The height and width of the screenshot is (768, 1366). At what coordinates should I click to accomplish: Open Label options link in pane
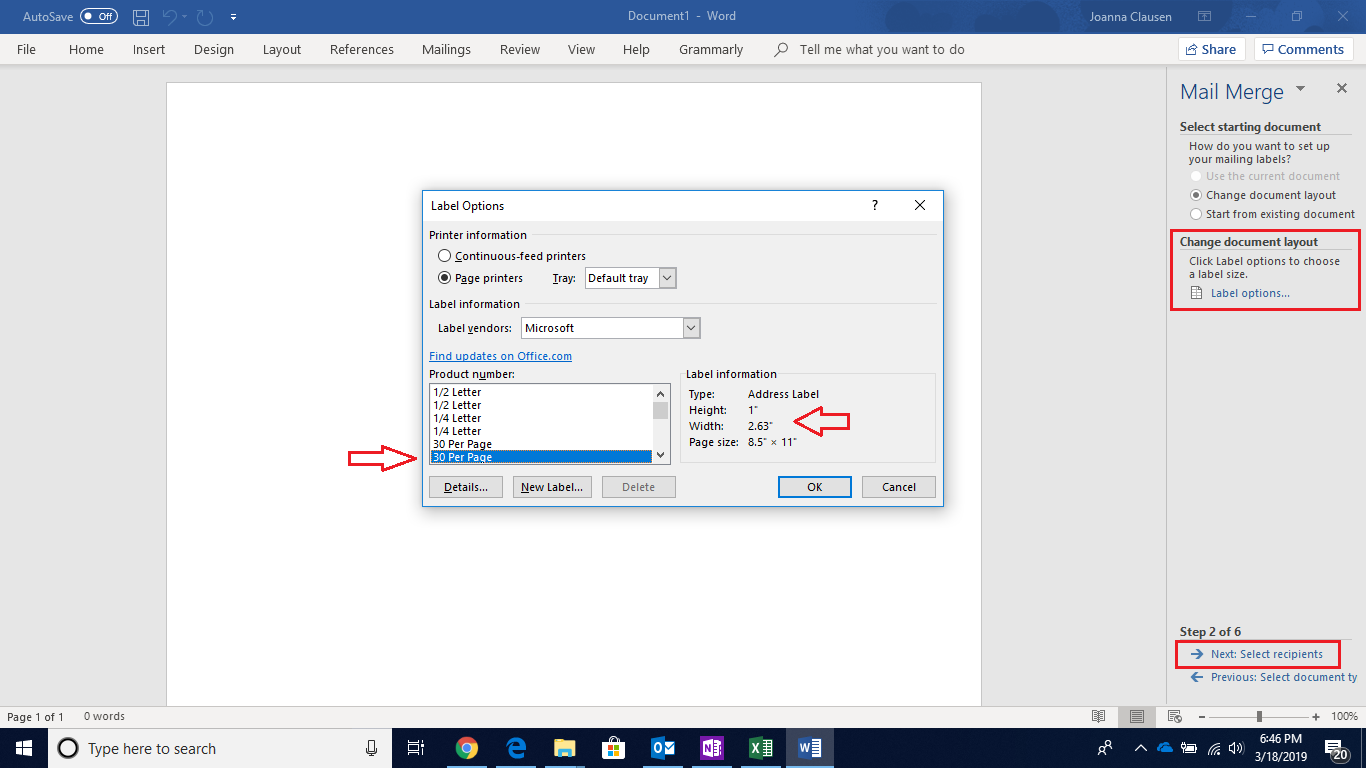1250,293
